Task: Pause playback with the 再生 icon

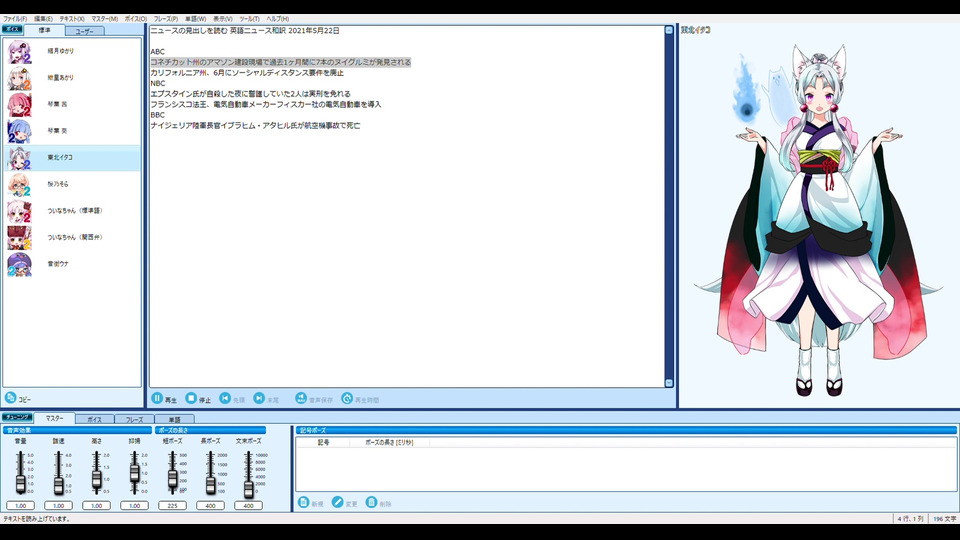Action: pyautogui.click(x=157, y=398)
